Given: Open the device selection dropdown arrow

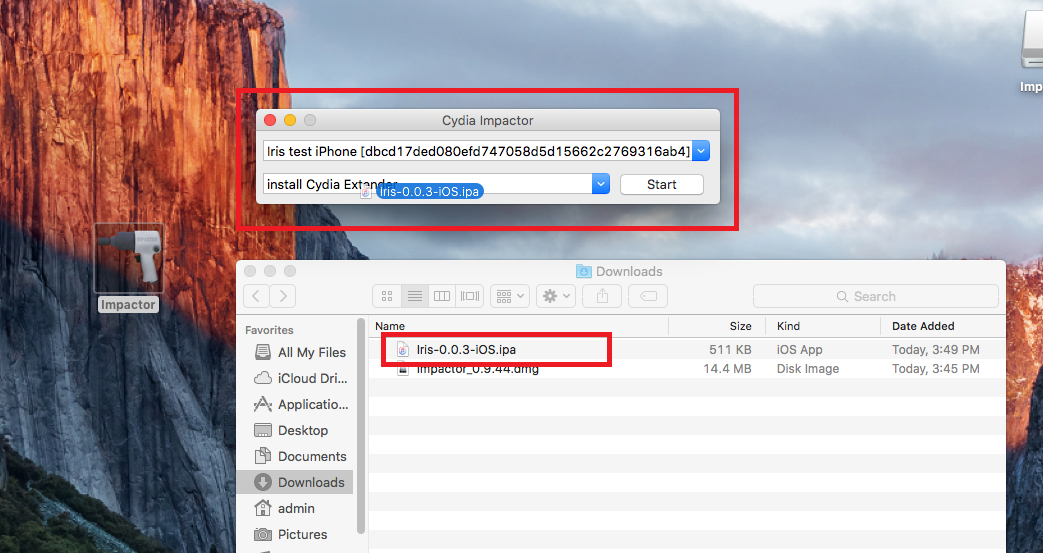Looking at the screenshot, I should pos(700,151).
